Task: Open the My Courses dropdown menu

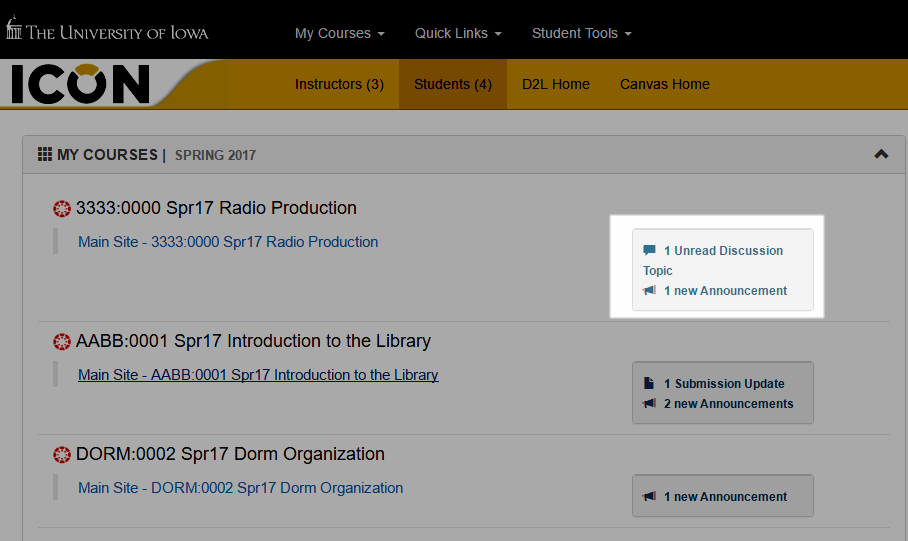Action: point(339,33)
